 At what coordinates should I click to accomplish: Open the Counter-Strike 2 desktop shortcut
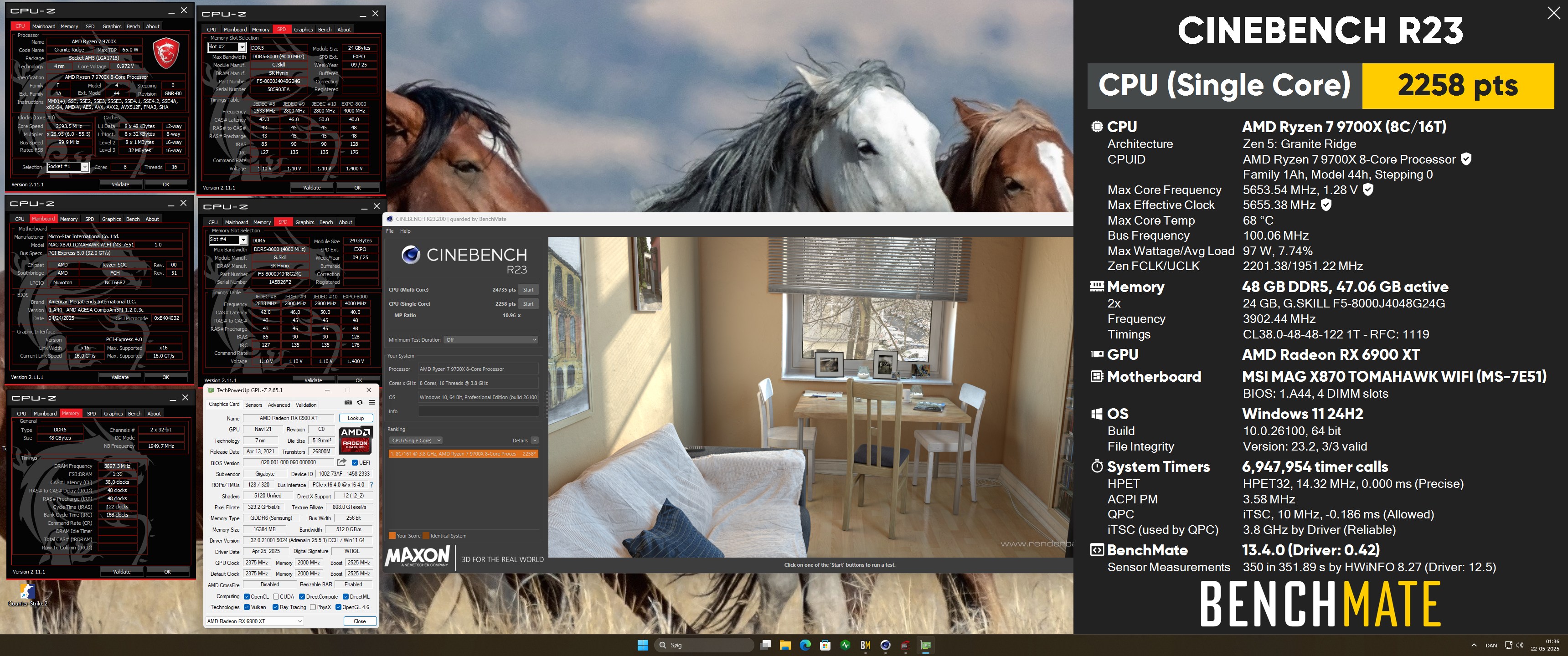coord(27,595)
